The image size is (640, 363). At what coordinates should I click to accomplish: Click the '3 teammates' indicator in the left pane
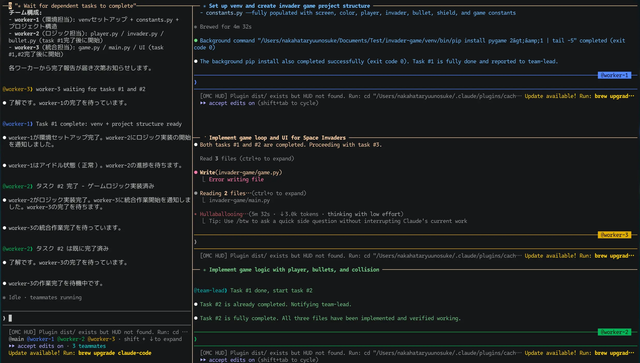(x=89, y=346)
